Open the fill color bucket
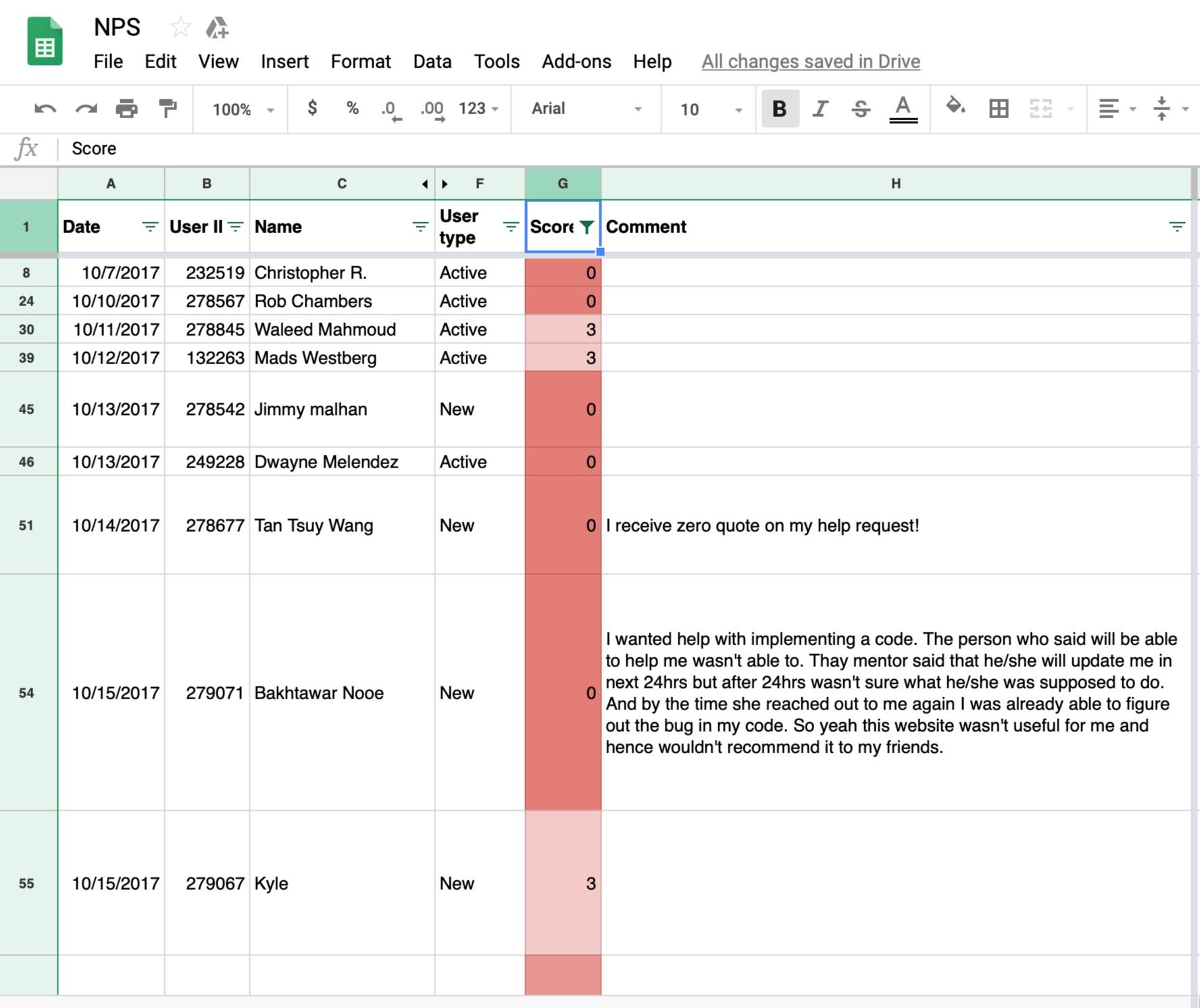 point(955,107)
